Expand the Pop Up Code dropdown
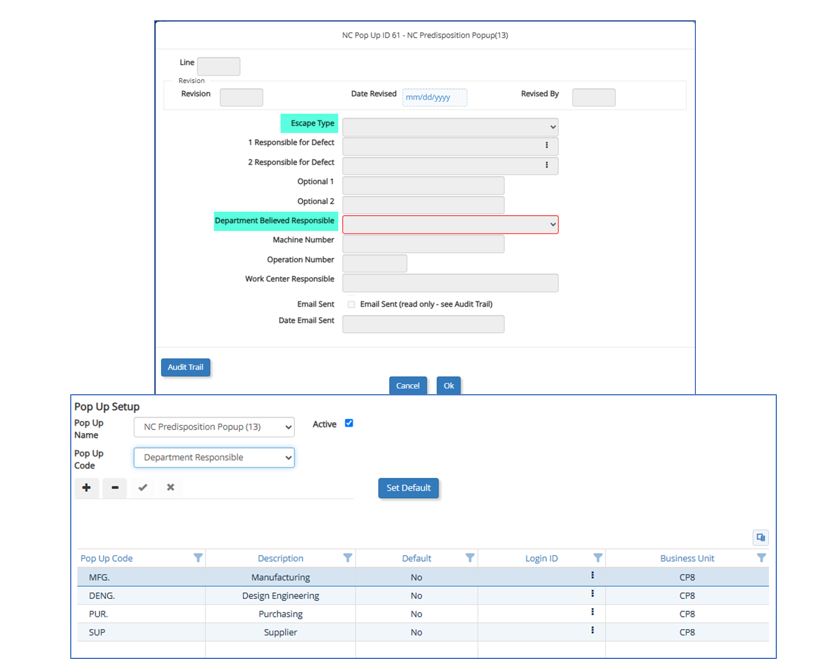This screenshot has height=672, width=834. pyautogui.click(x=214, y=457)
